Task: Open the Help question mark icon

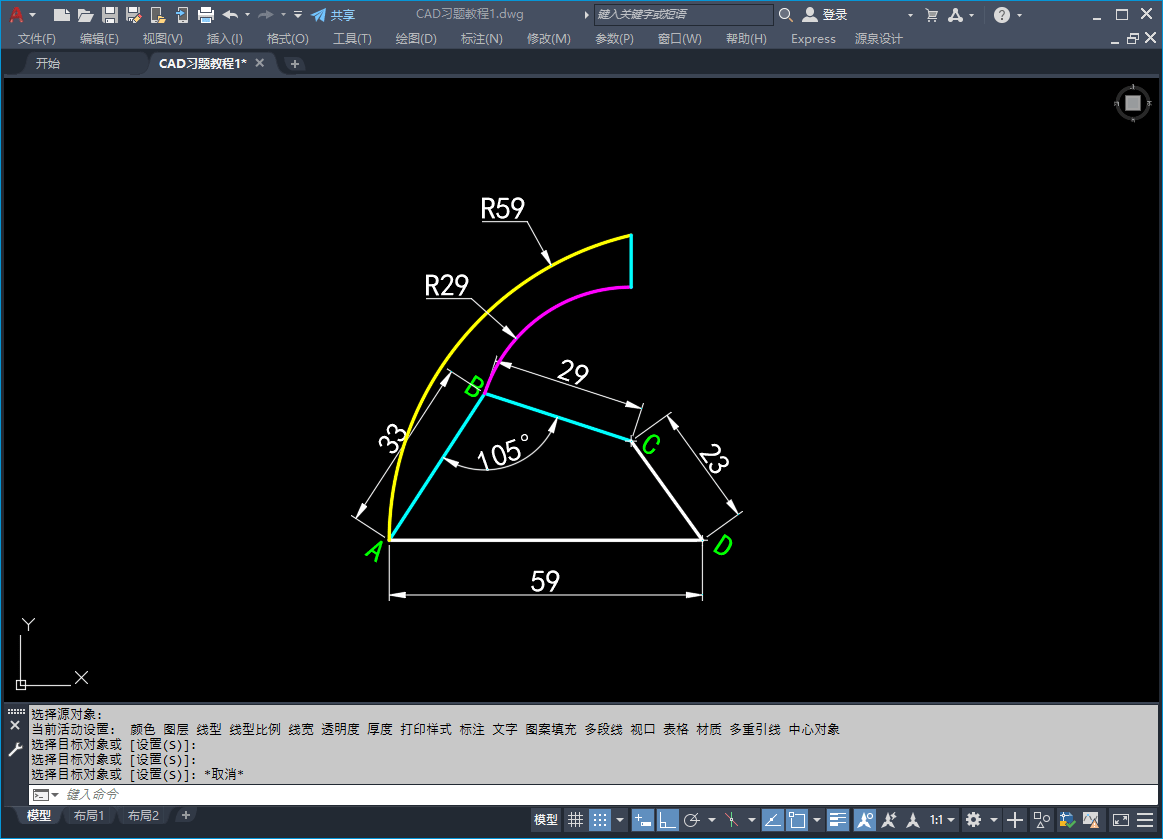Action: (x=1002, y=15)
